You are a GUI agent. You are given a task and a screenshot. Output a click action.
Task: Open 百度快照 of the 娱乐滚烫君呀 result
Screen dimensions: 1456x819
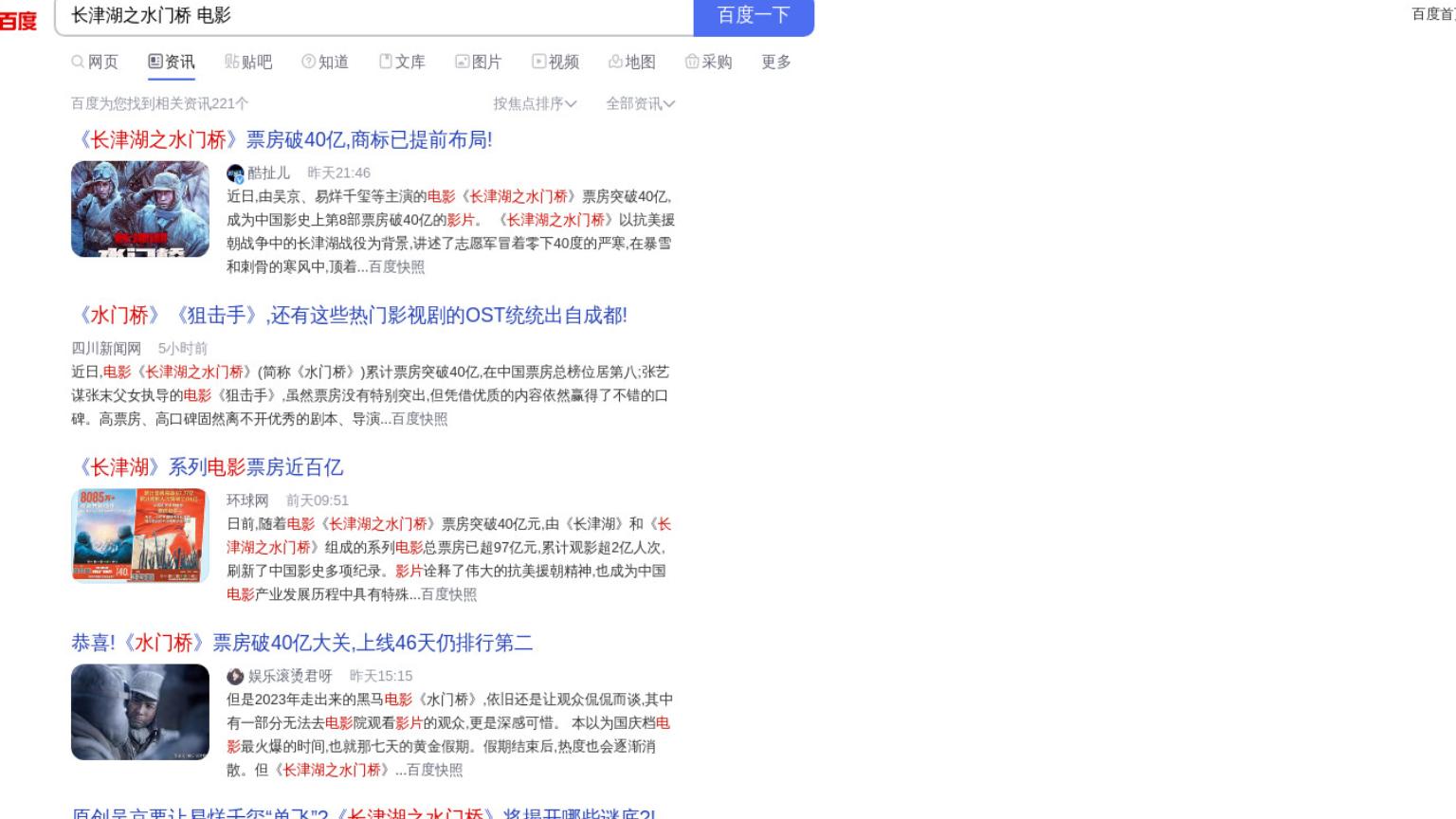coord(435,770)
